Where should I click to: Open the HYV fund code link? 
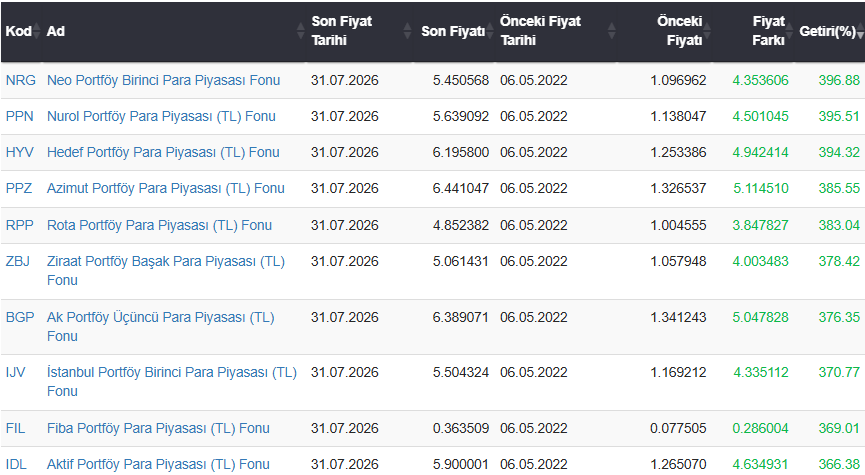click(19, 152)
